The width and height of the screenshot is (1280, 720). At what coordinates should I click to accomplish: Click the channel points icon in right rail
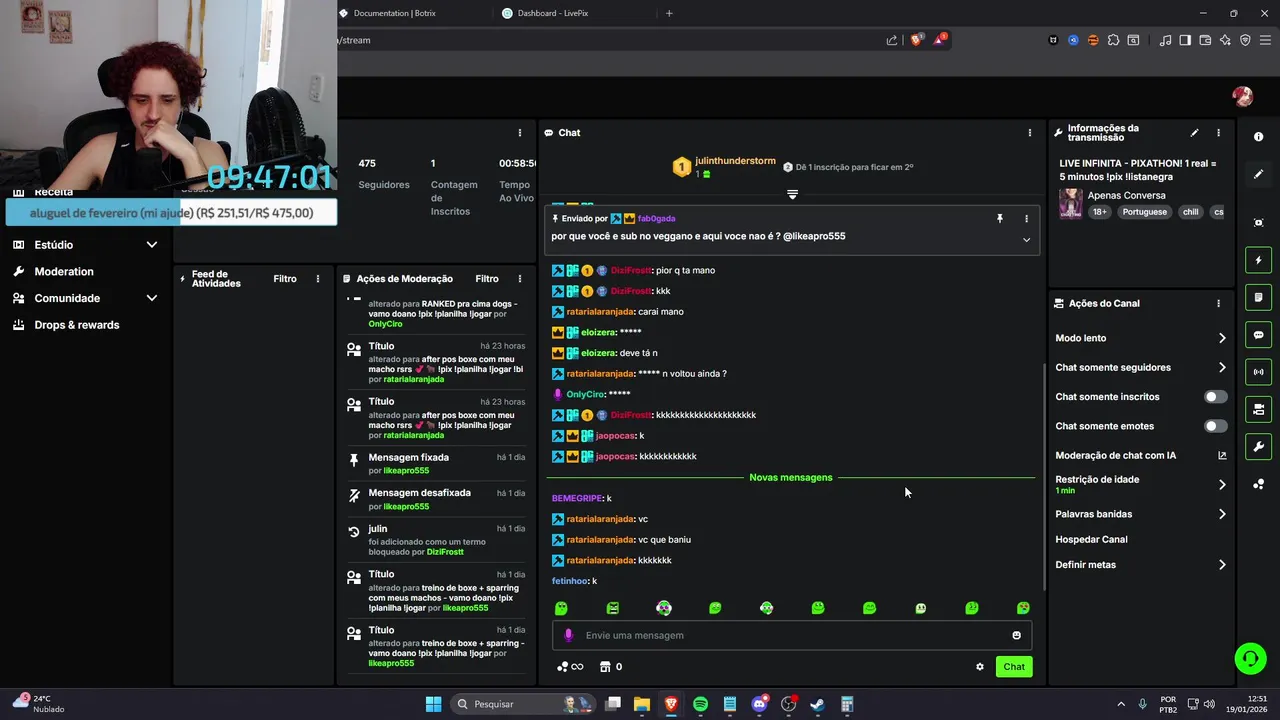point(1258,484)
